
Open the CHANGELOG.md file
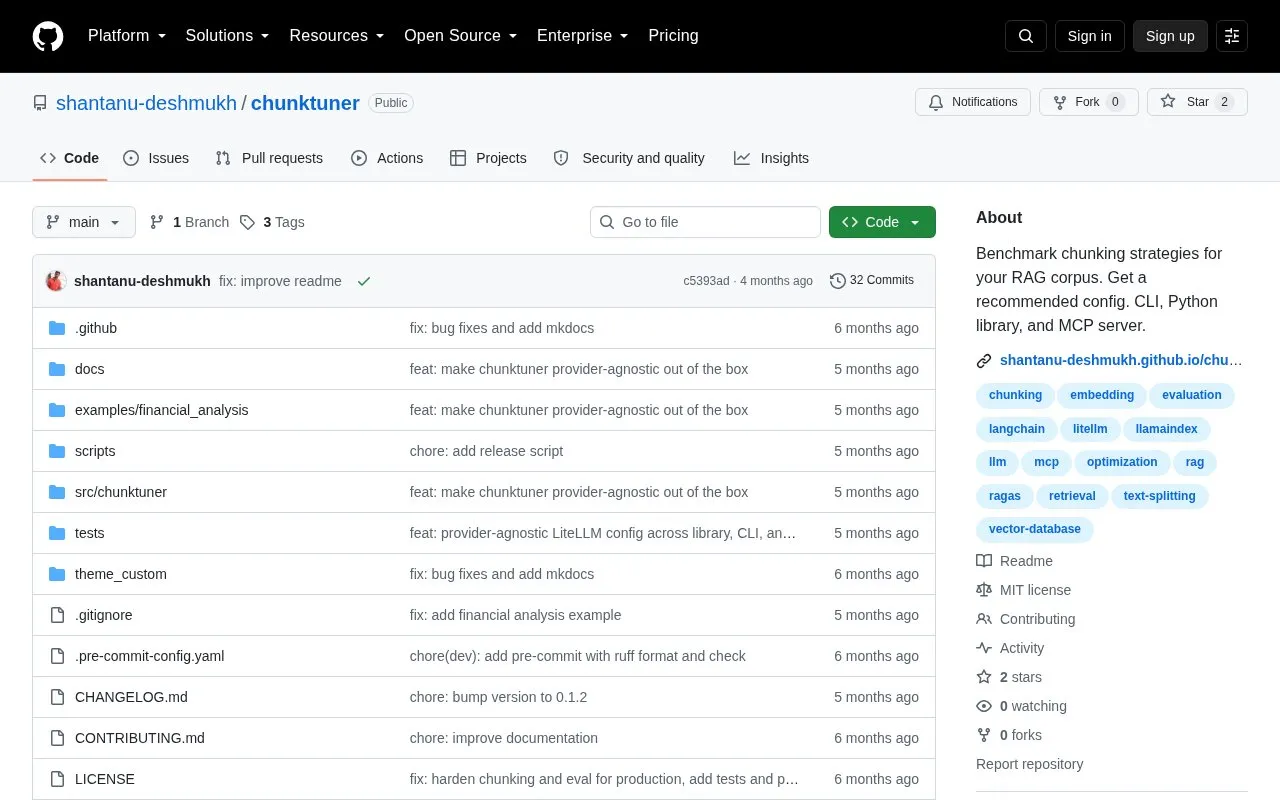131,697
